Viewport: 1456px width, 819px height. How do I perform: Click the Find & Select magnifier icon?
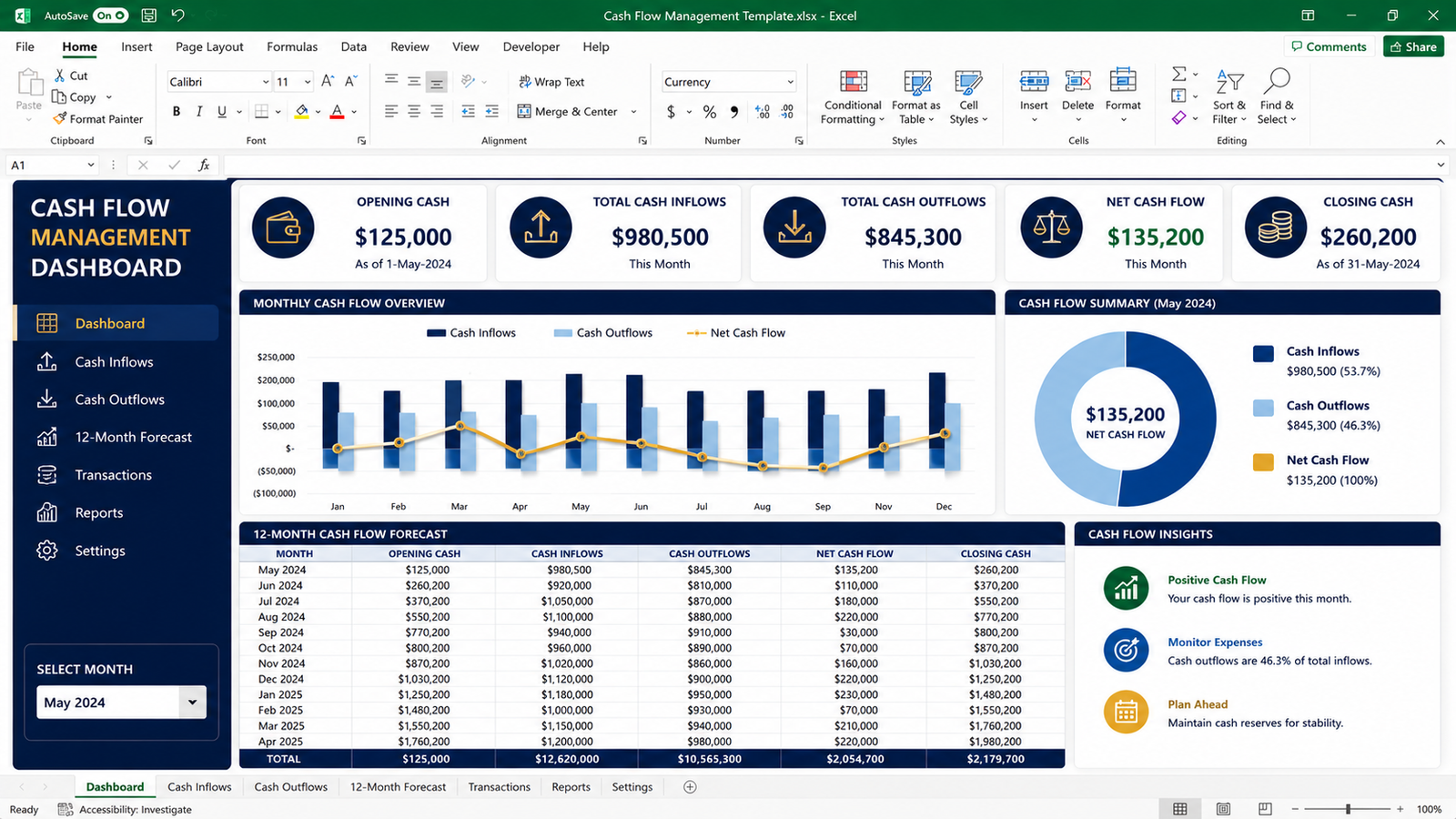[1277, 82]
